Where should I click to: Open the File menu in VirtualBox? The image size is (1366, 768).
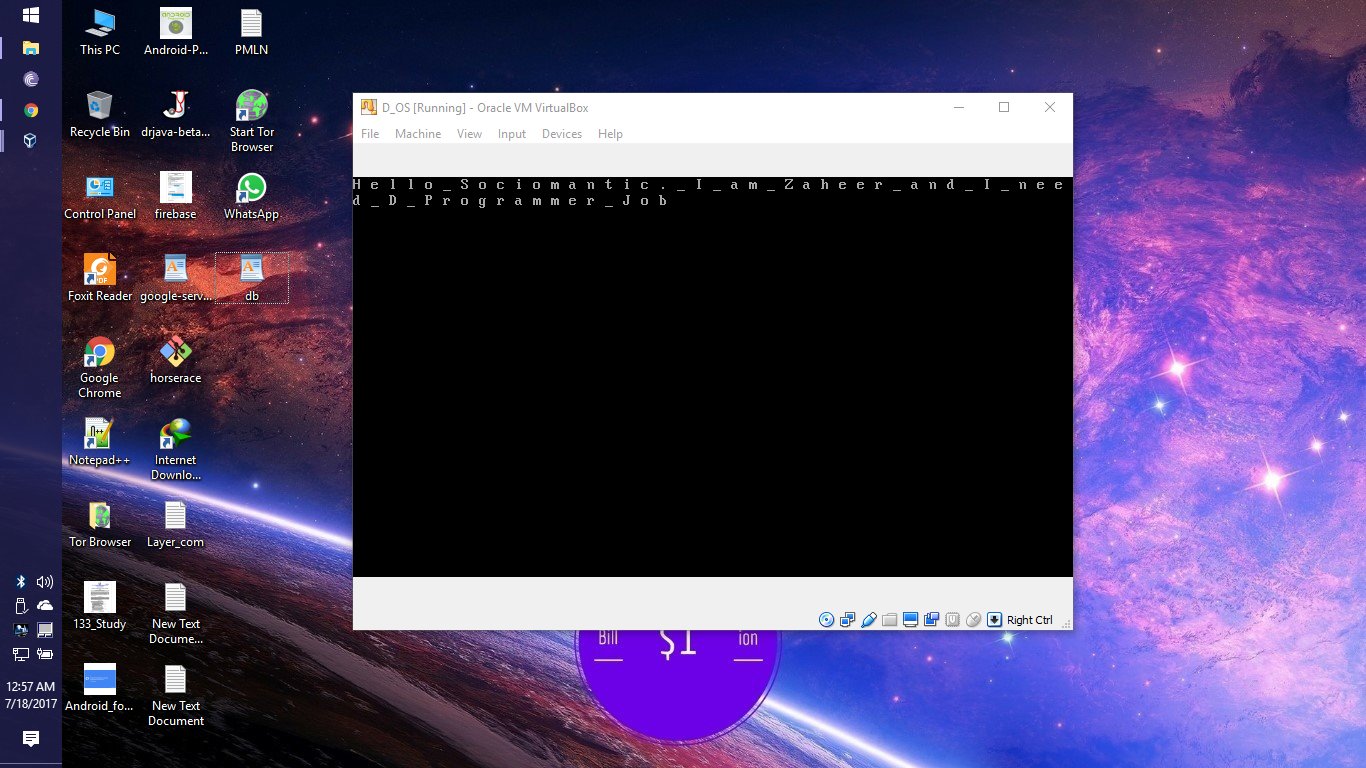click(370, 134)
